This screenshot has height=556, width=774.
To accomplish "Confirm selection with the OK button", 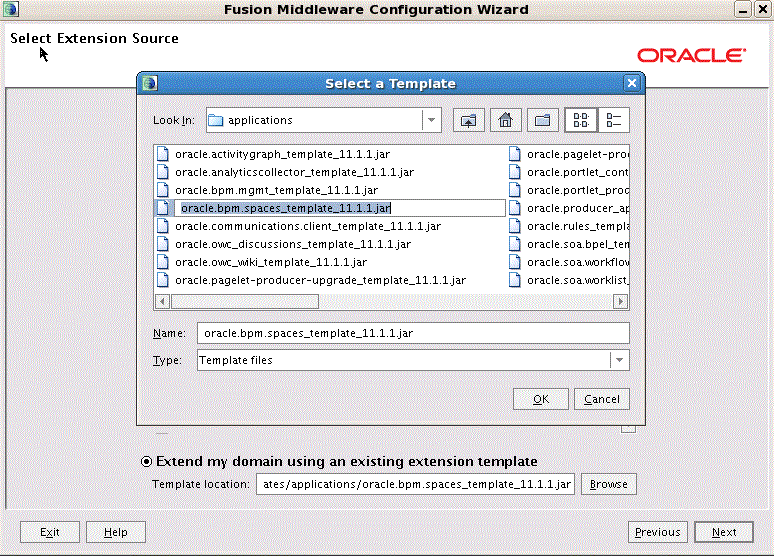I will pyautogui.click(x=541, y=399).
